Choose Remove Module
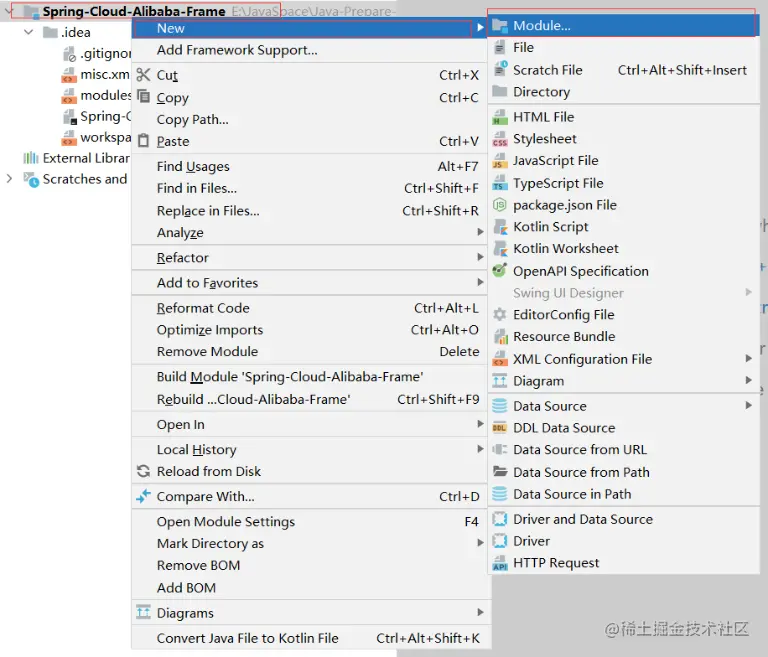Screen dimensions: 768x657 (310, 352)
